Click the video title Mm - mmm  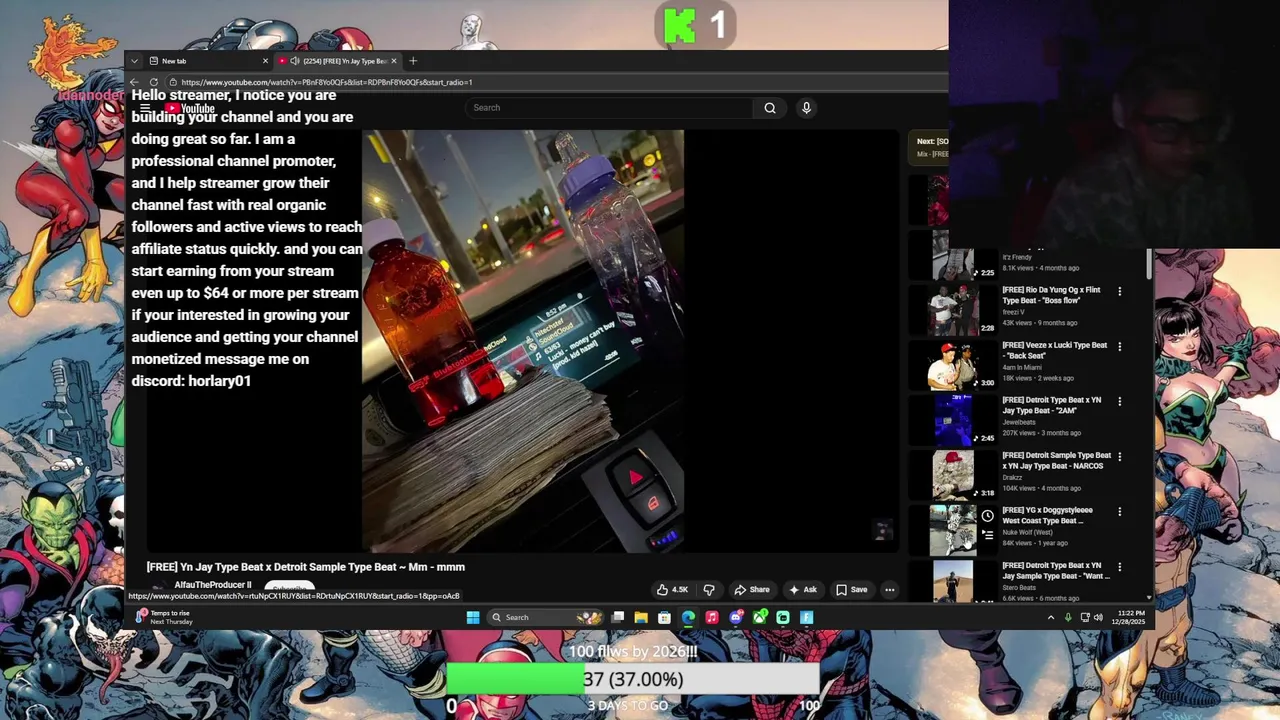pyautogui.click(x=306, y=567)
